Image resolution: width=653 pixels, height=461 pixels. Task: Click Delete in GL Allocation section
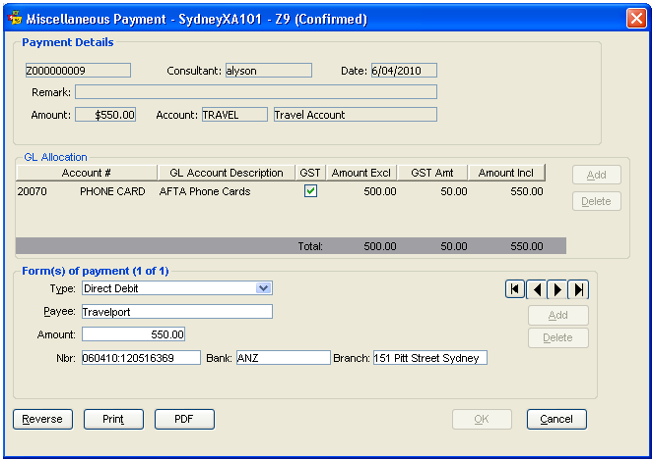pyautogui.click(x=596, y=201)
